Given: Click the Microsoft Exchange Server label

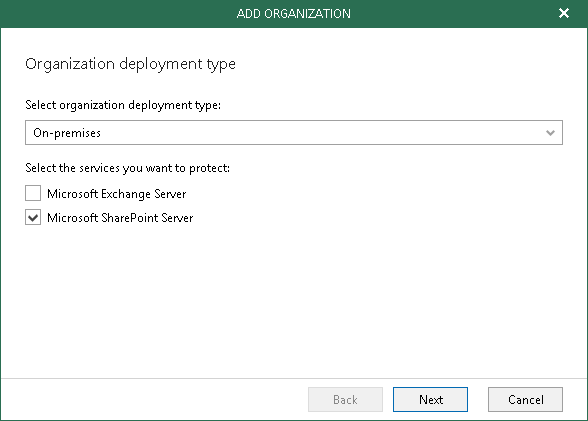Looking at the screenshot, I should pos(117,194).
